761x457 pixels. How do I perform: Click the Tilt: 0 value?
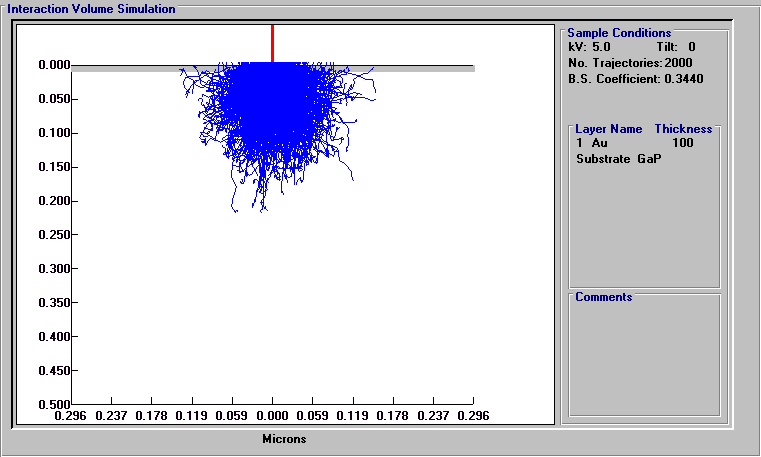676,47
